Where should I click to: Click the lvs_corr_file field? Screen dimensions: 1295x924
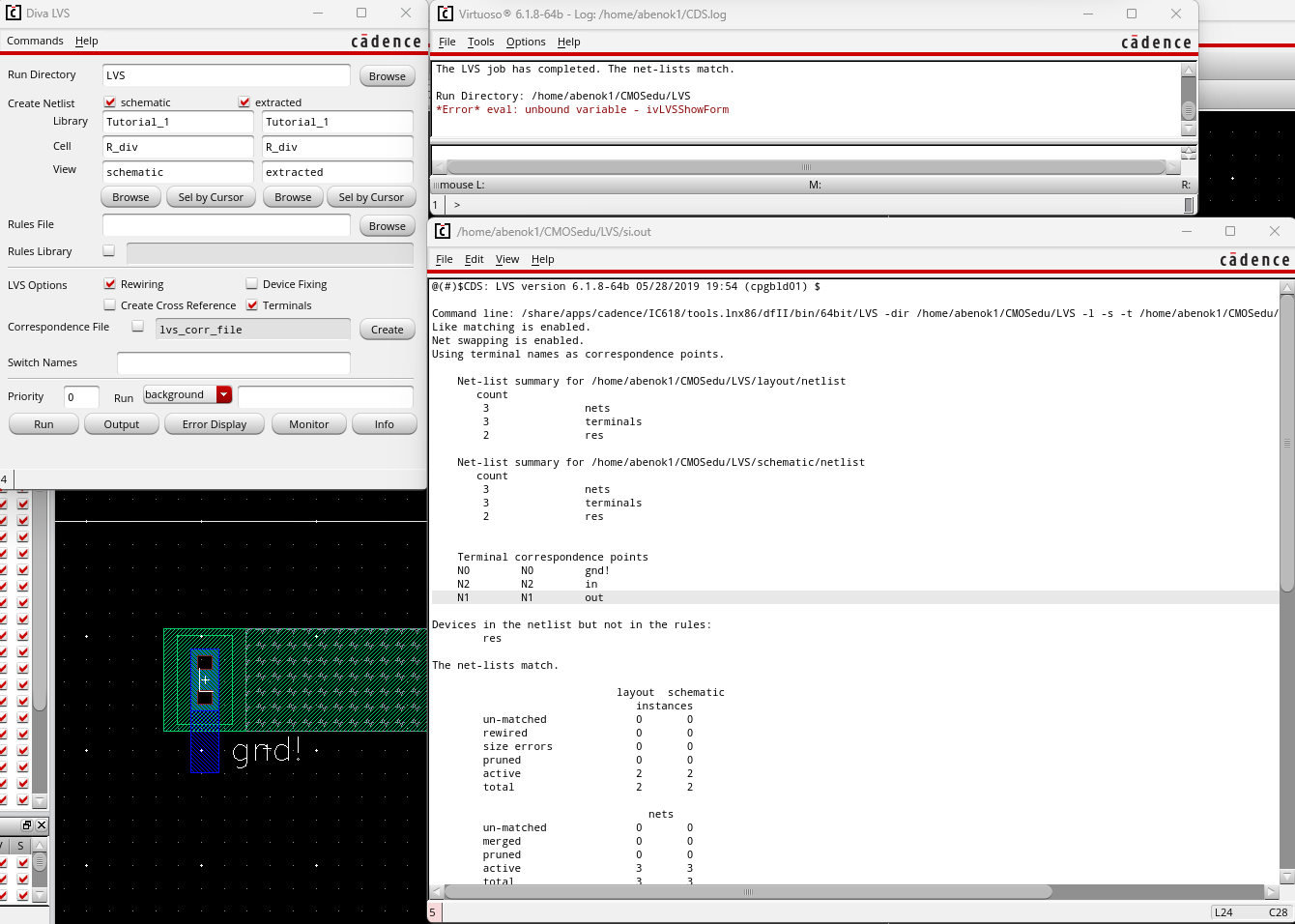click(x=253, y=330)
